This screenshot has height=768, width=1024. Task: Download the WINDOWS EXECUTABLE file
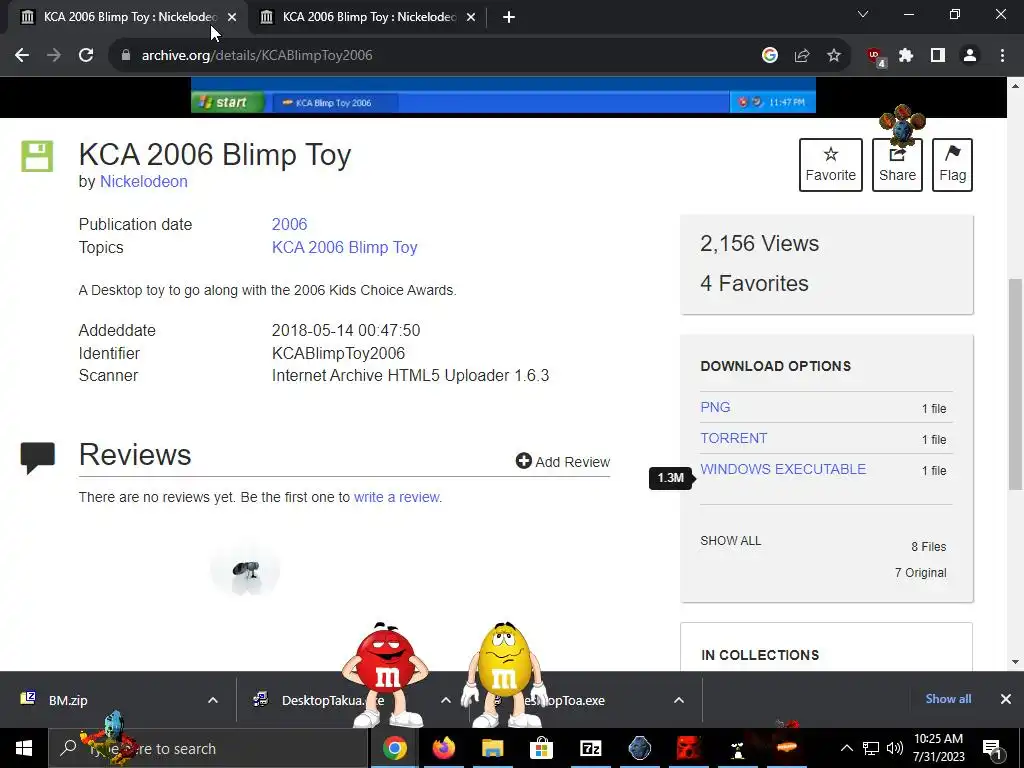(x=783, y=469)
